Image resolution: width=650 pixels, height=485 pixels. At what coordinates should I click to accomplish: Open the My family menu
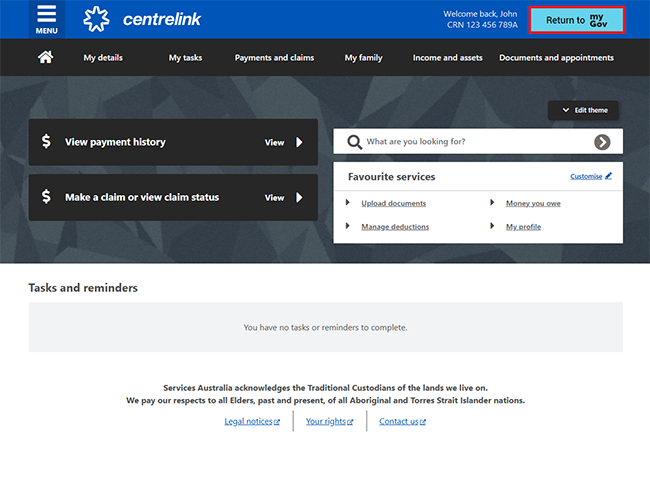pos(363,58)
